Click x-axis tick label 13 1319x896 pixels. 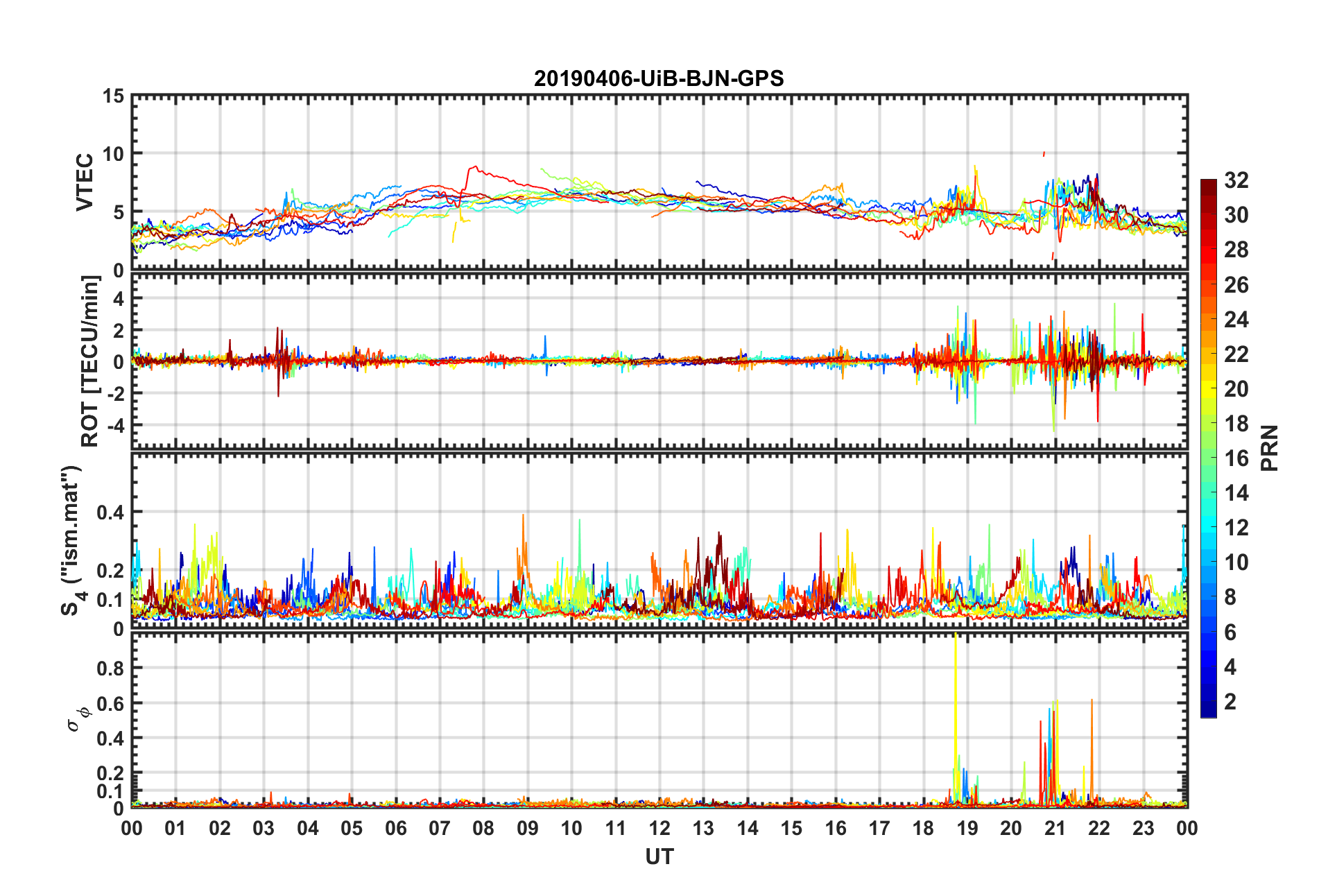click(x=703, y=828)
